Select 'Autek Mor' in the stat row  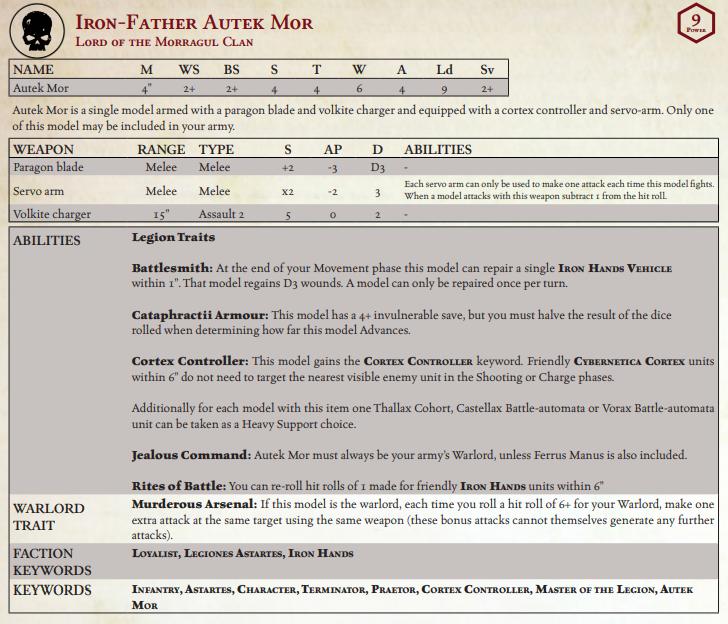click(41, 88)
